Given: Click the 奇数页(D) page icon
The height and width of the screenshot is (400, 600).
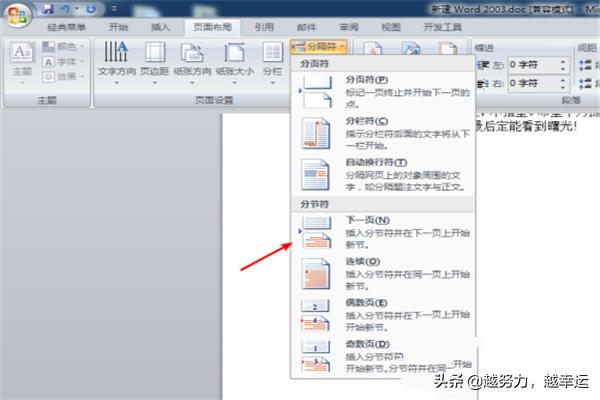Looking at the screenshot, I should tap(315, 356).
